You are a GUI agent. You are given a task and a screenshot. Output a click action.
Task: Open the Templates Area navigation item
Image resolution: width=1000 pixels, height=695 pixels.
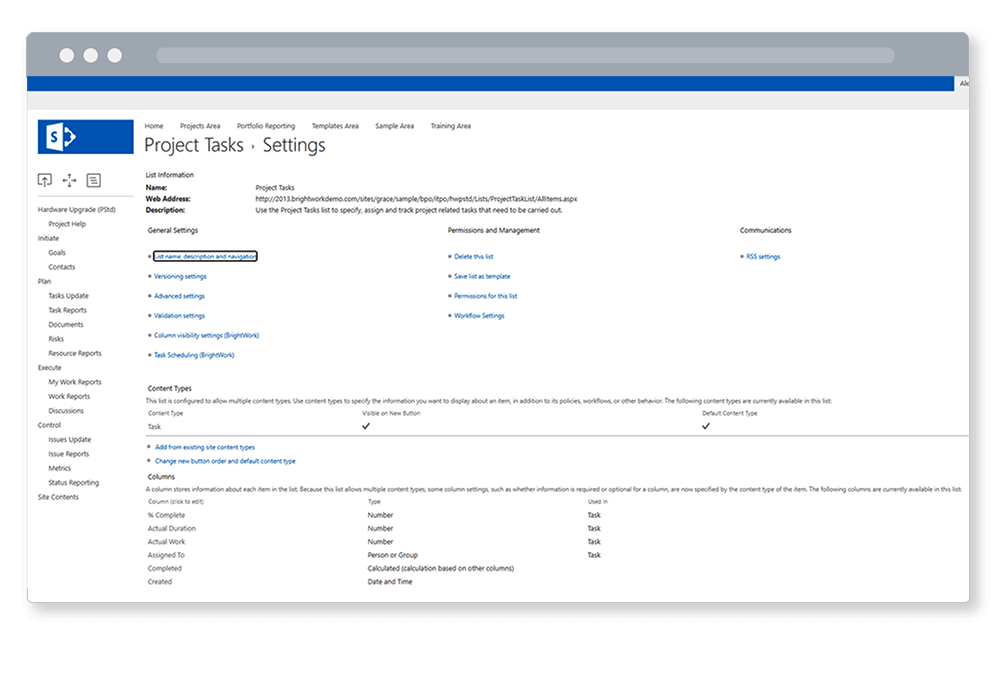(335, 126)
